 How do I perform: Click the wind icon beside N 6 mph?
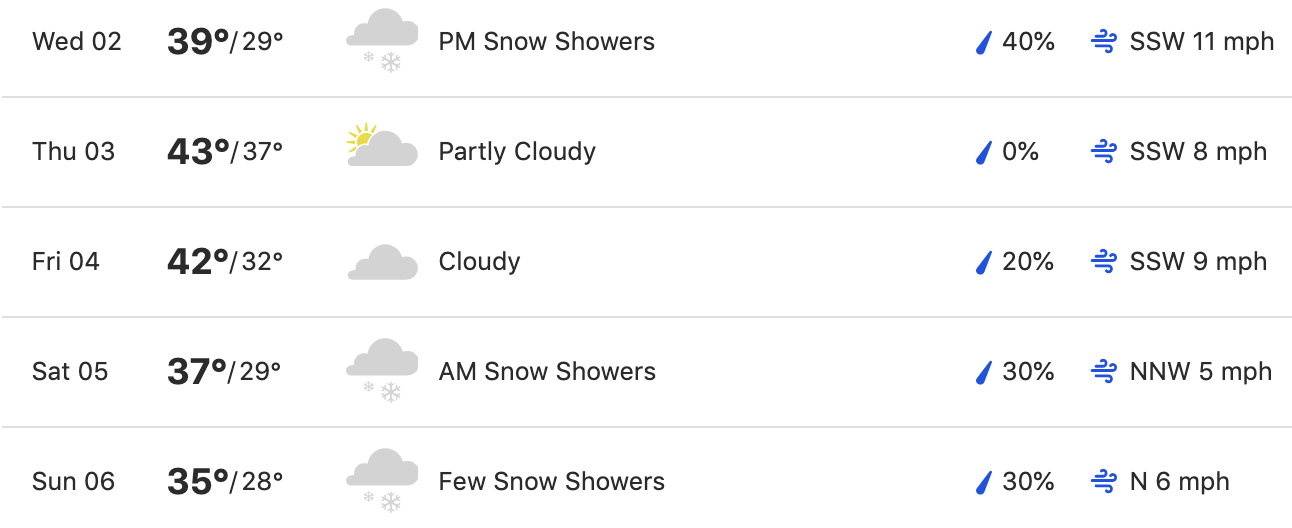tap(1103, 482)
